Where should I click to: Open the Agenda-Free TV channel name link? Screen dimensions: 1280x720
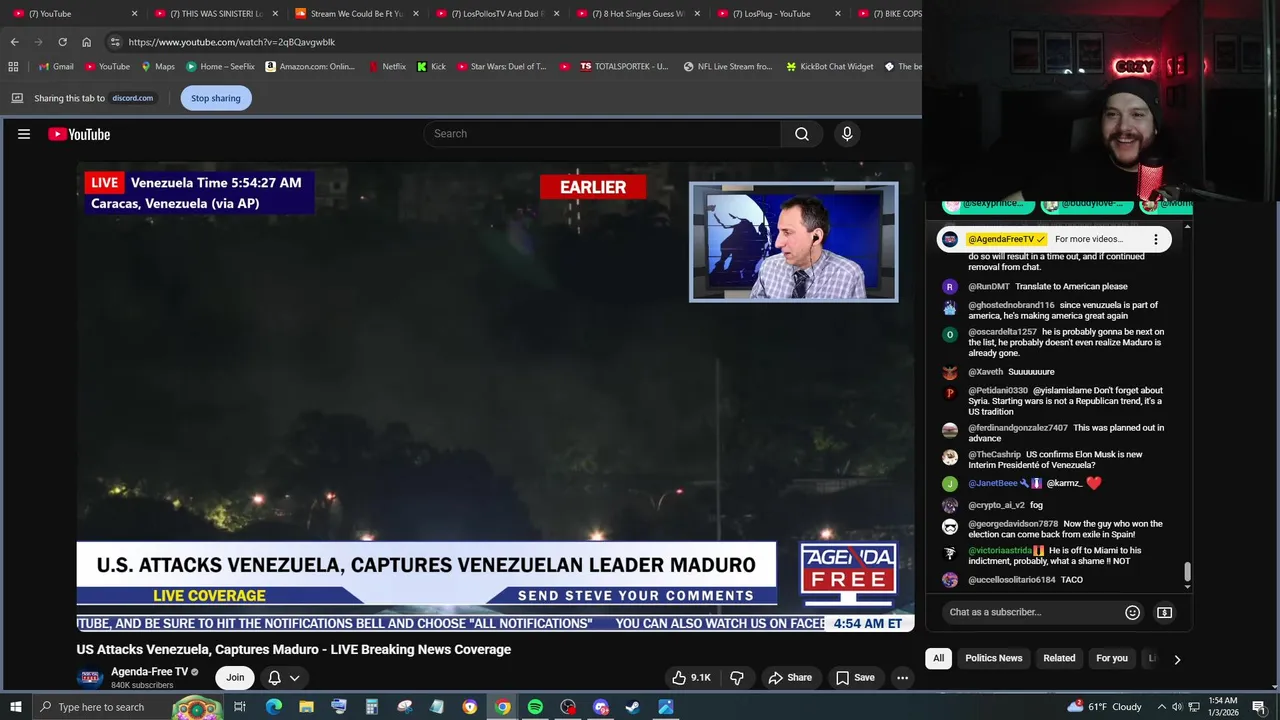[x=149, y=672]
